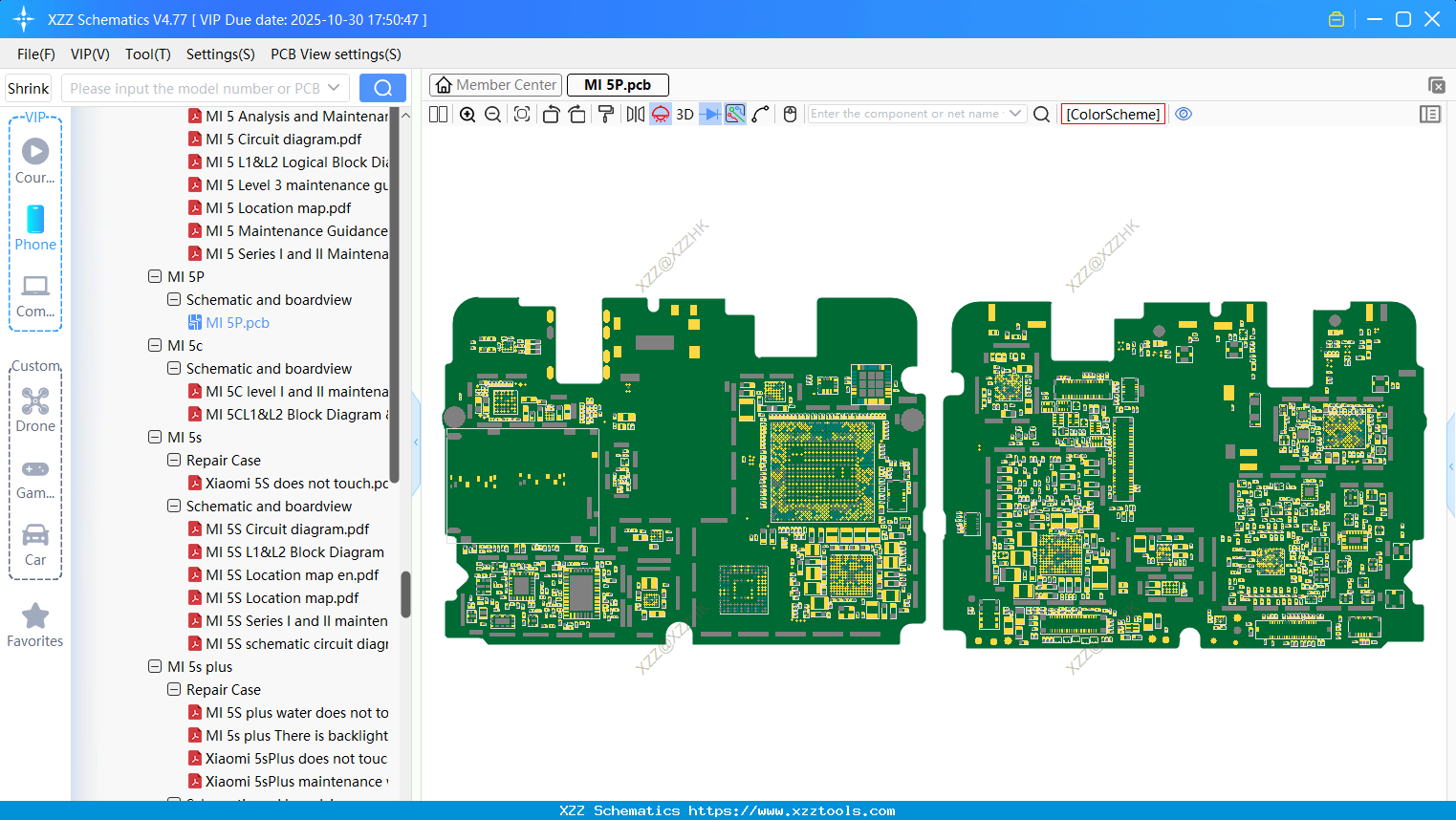This screenshot has width=1456, height=820.
Task: Open the File(F) menu
Action: pyautogui.click(x=36, y=54)
